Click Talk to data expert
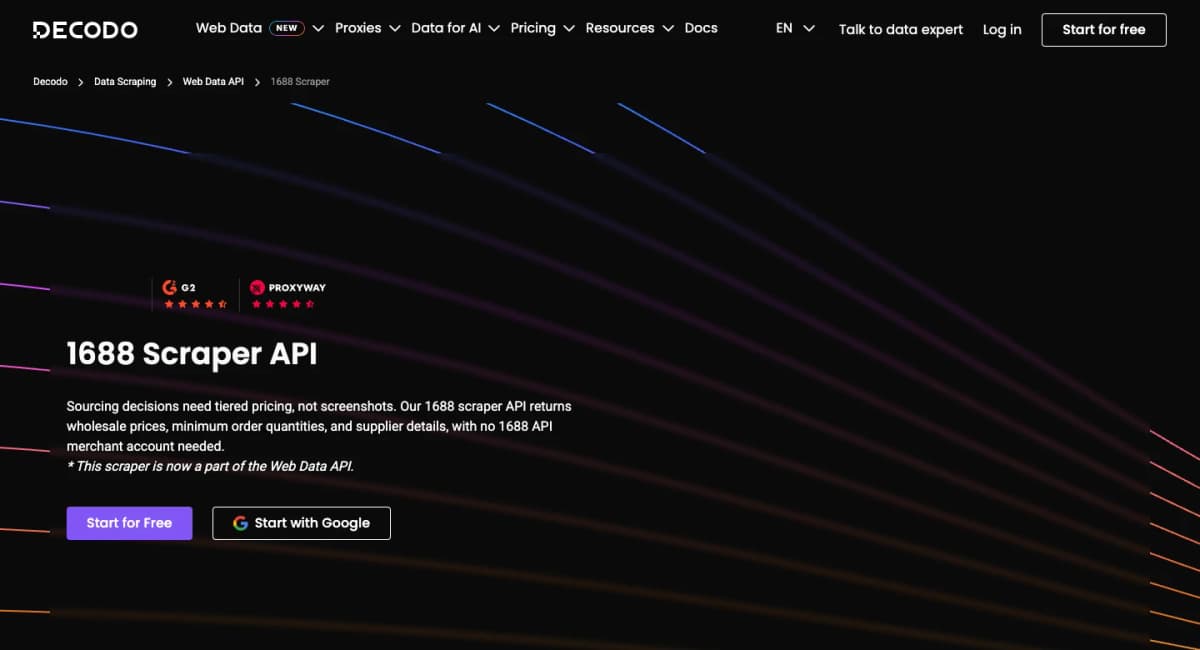Screen dimensions: 1200x650 pos(901,29)
